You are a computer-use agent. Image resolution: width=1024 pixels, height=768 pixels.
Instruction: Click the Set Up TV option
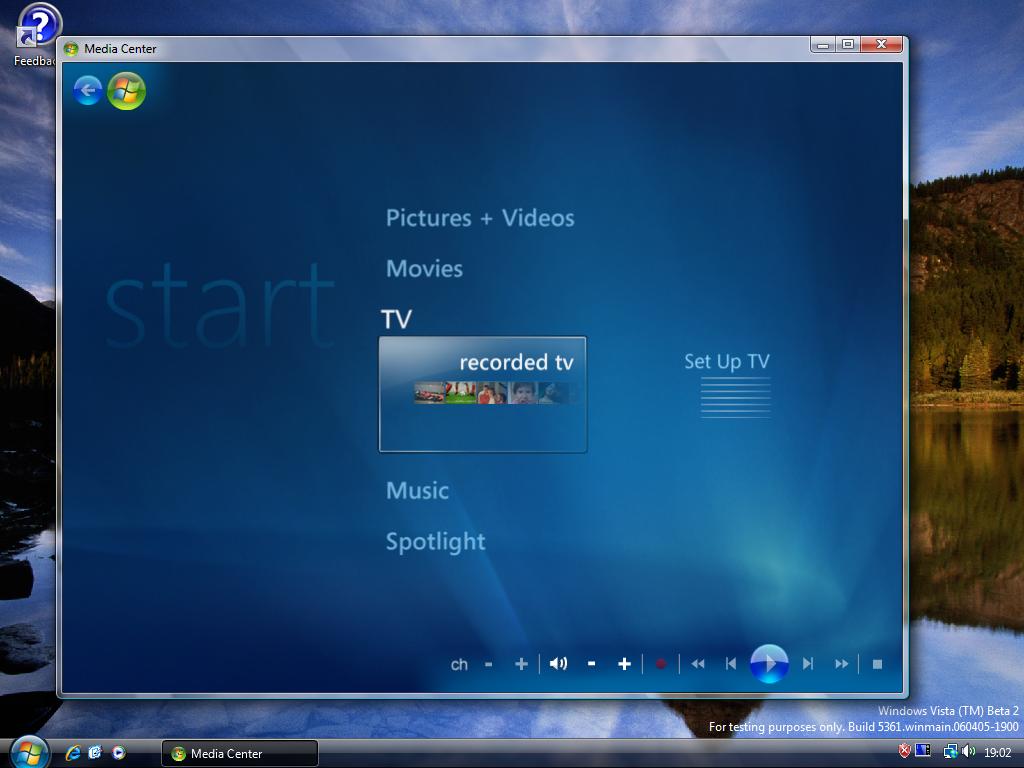(x=727, y=361)
